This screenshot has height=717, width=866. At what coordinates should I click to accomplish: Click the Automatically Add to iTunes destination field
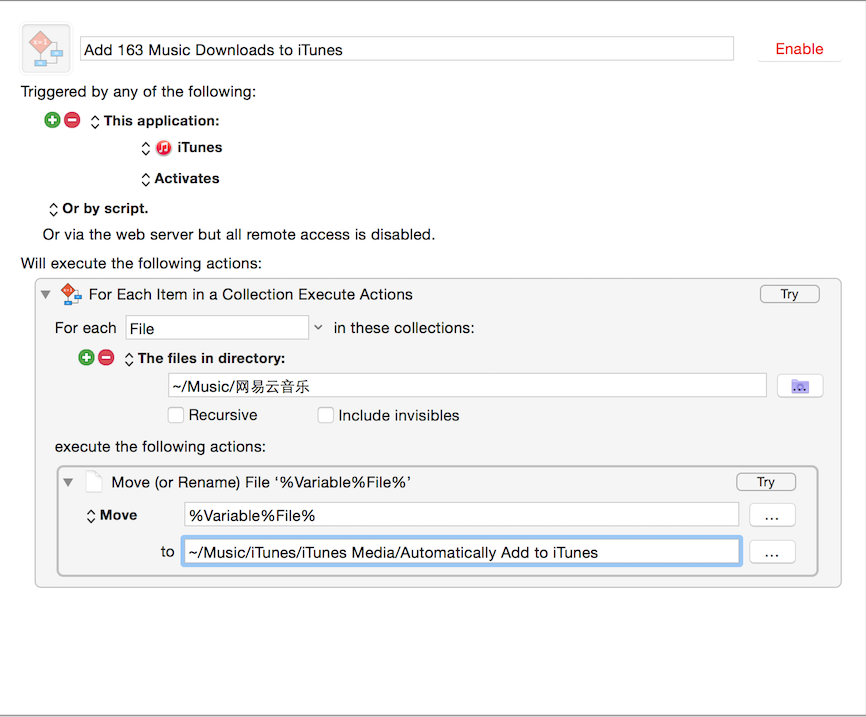click(461, 551)
